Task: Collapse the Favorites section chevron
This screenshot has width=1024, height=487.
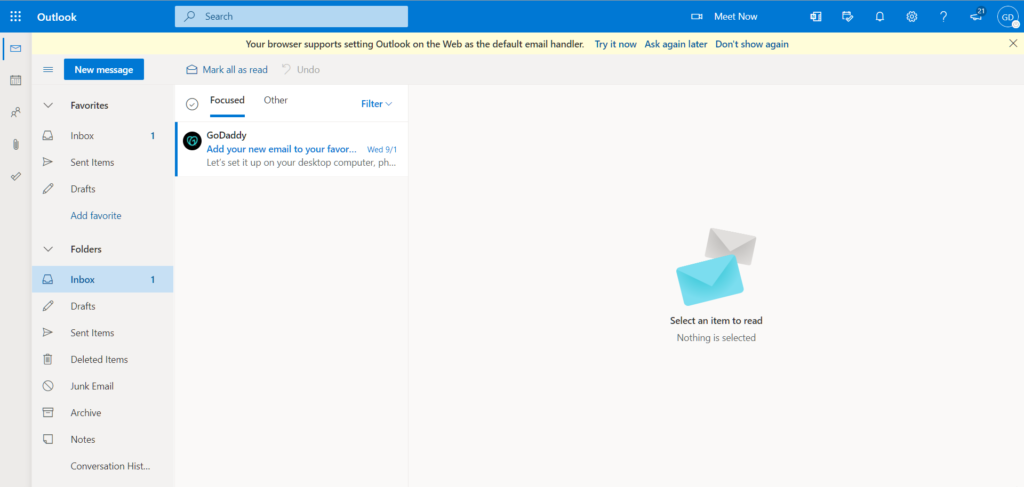Action: coord(48,105)
